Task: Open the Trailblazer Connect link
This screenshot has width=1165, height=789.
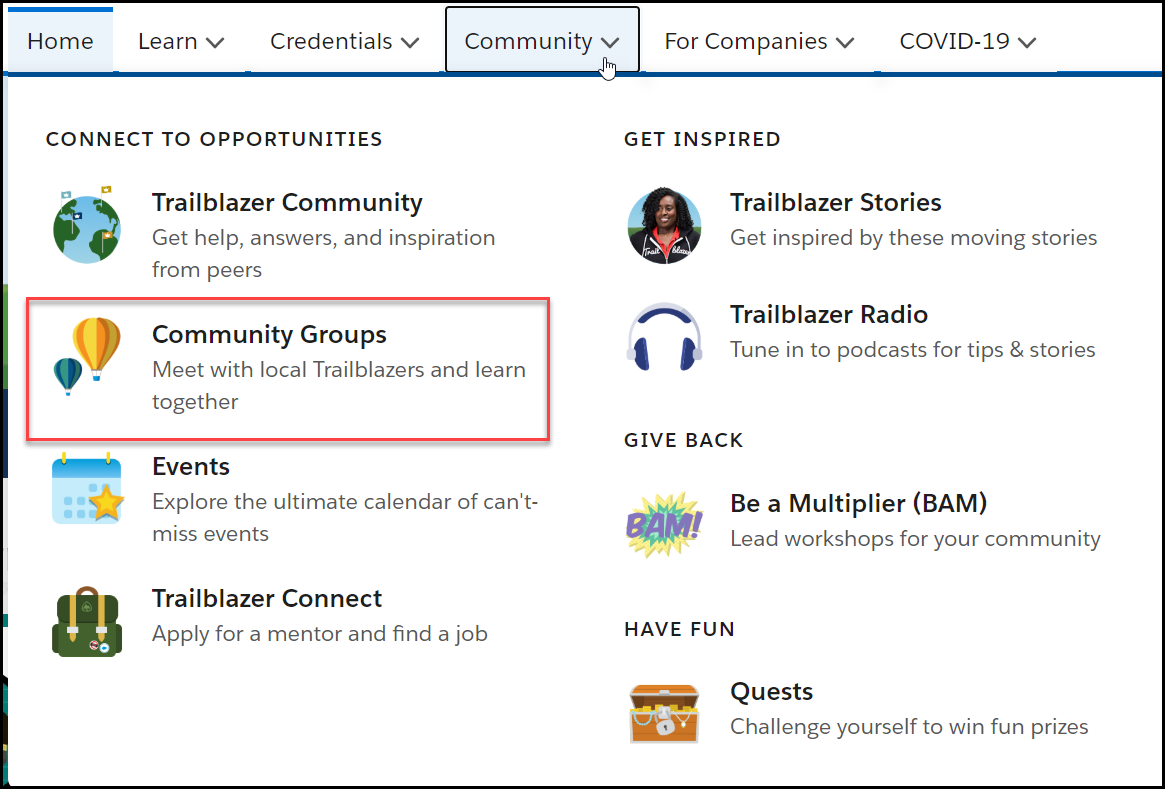Action: [267, 598]
